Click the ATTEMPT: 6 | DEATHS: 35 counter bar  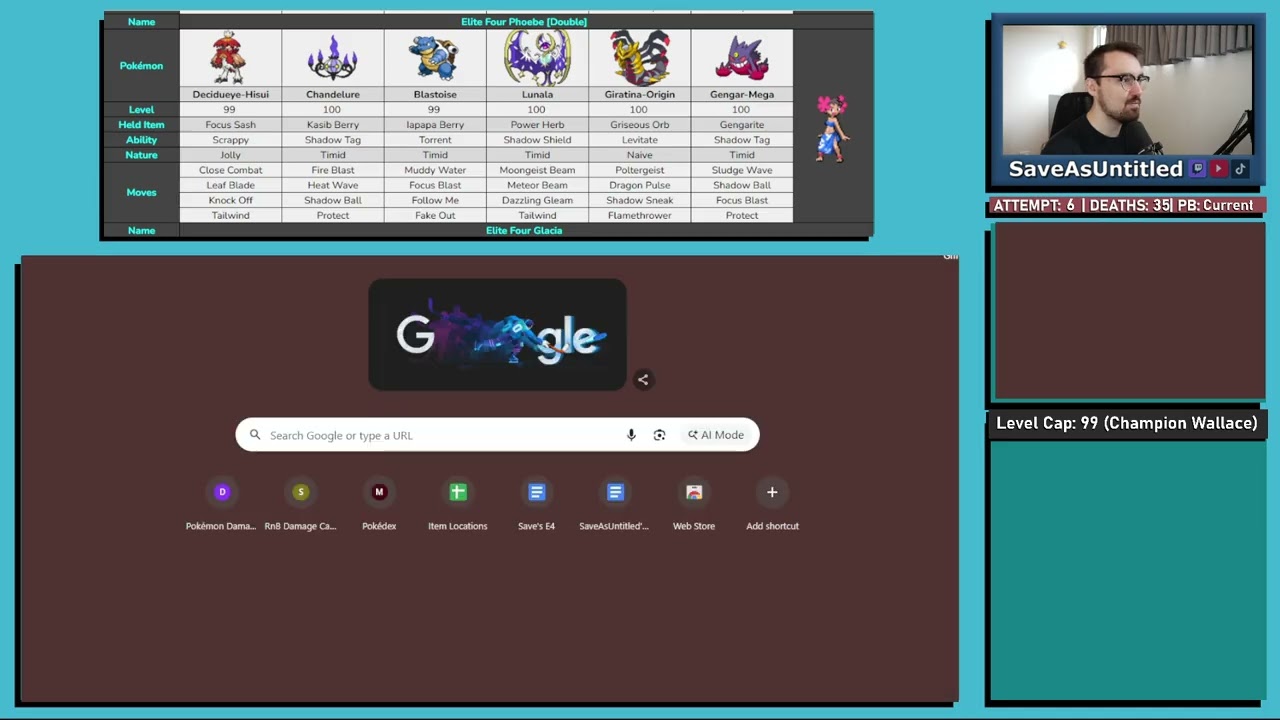coord(1127,205)
